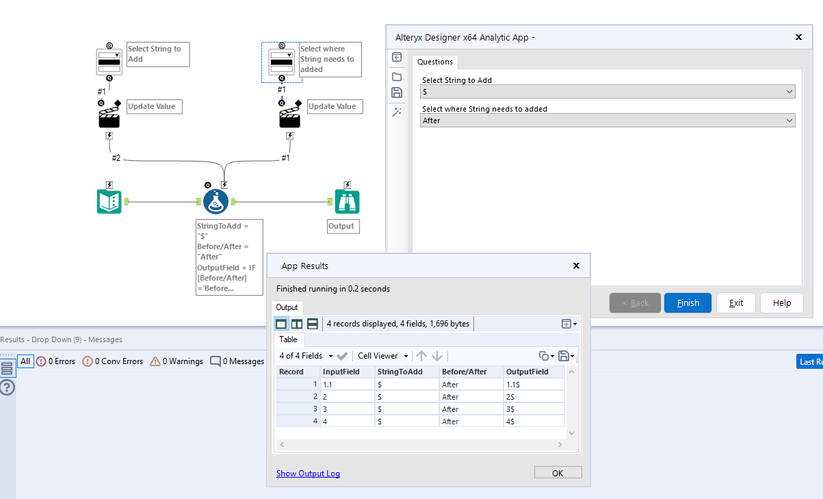
Task: Switch to side-by-side view in App Results
Action: pyautogui.click(x=297, y=324)
